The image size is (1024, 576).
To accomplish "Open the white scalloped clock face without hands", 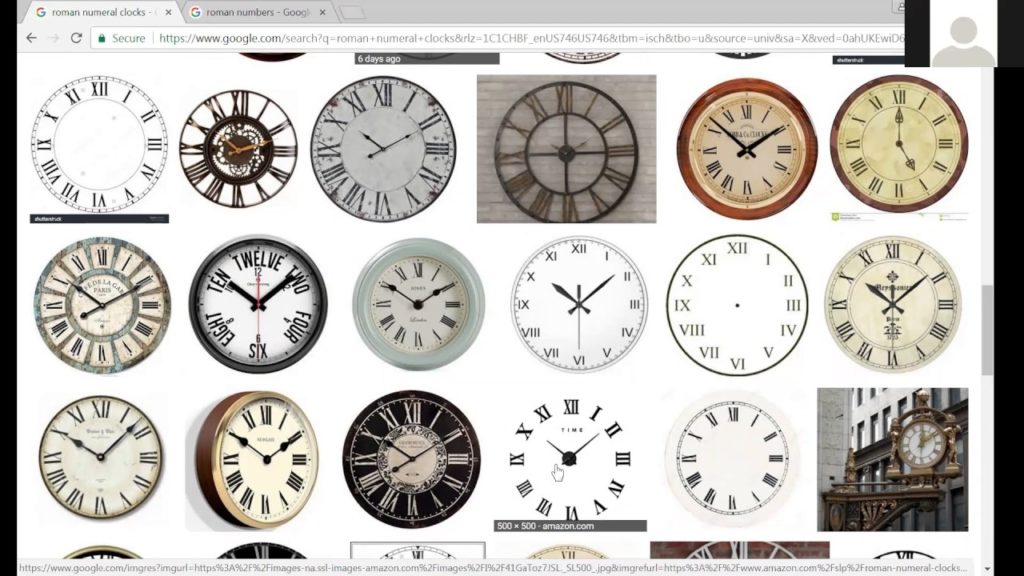I will [732, 458].
